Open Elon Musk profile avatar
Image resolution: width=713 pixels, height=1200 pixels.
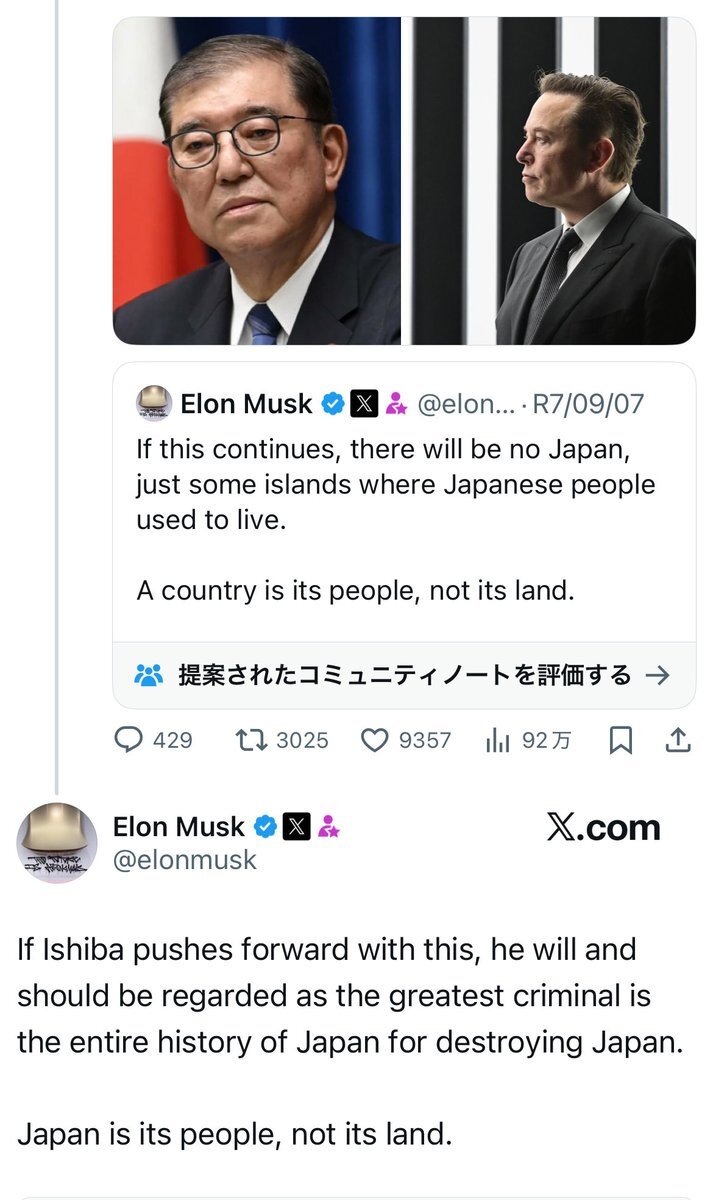57,842
